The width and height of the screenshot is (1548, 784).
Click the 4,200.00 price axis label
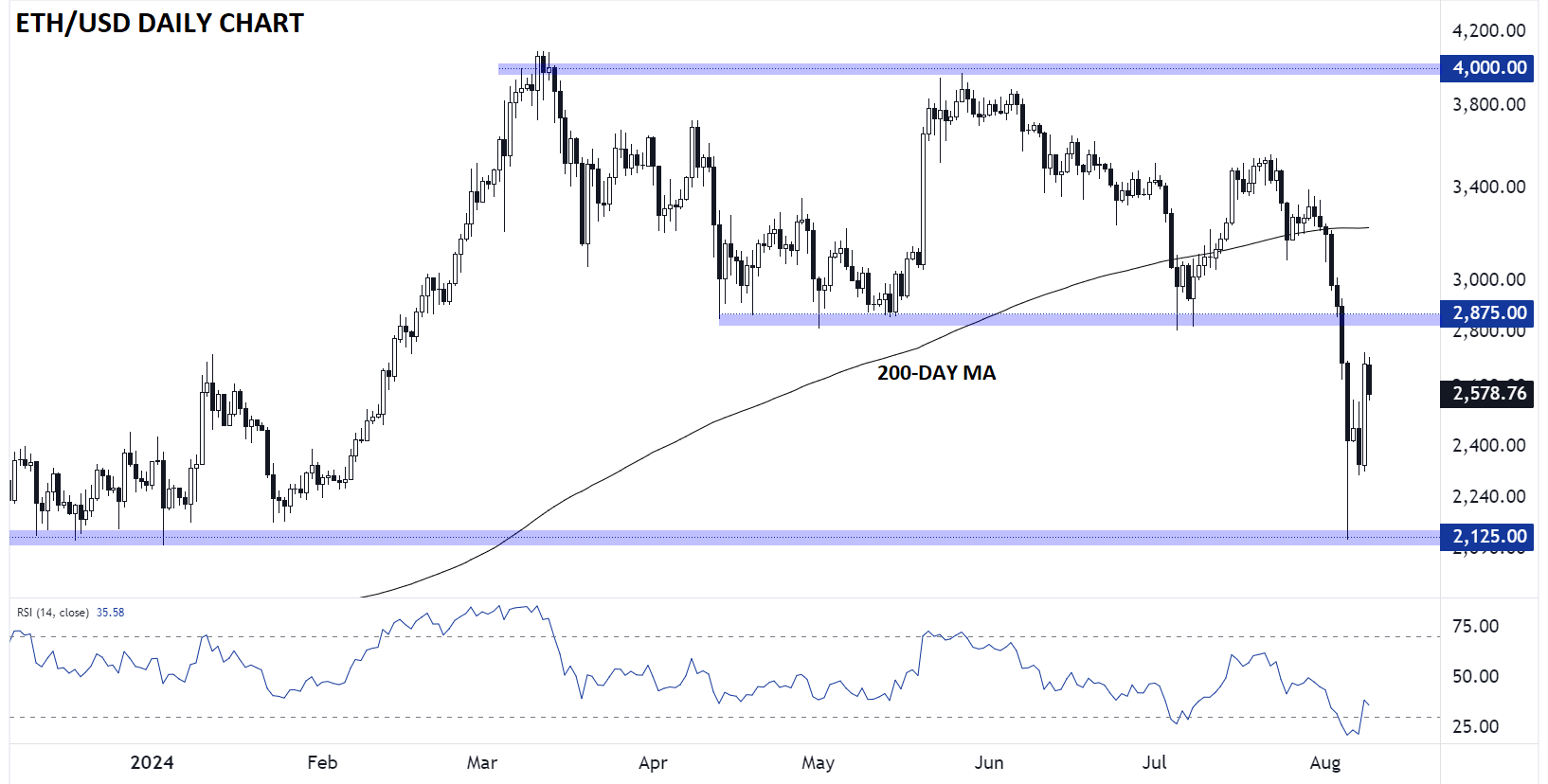(x=1488, y=30)
